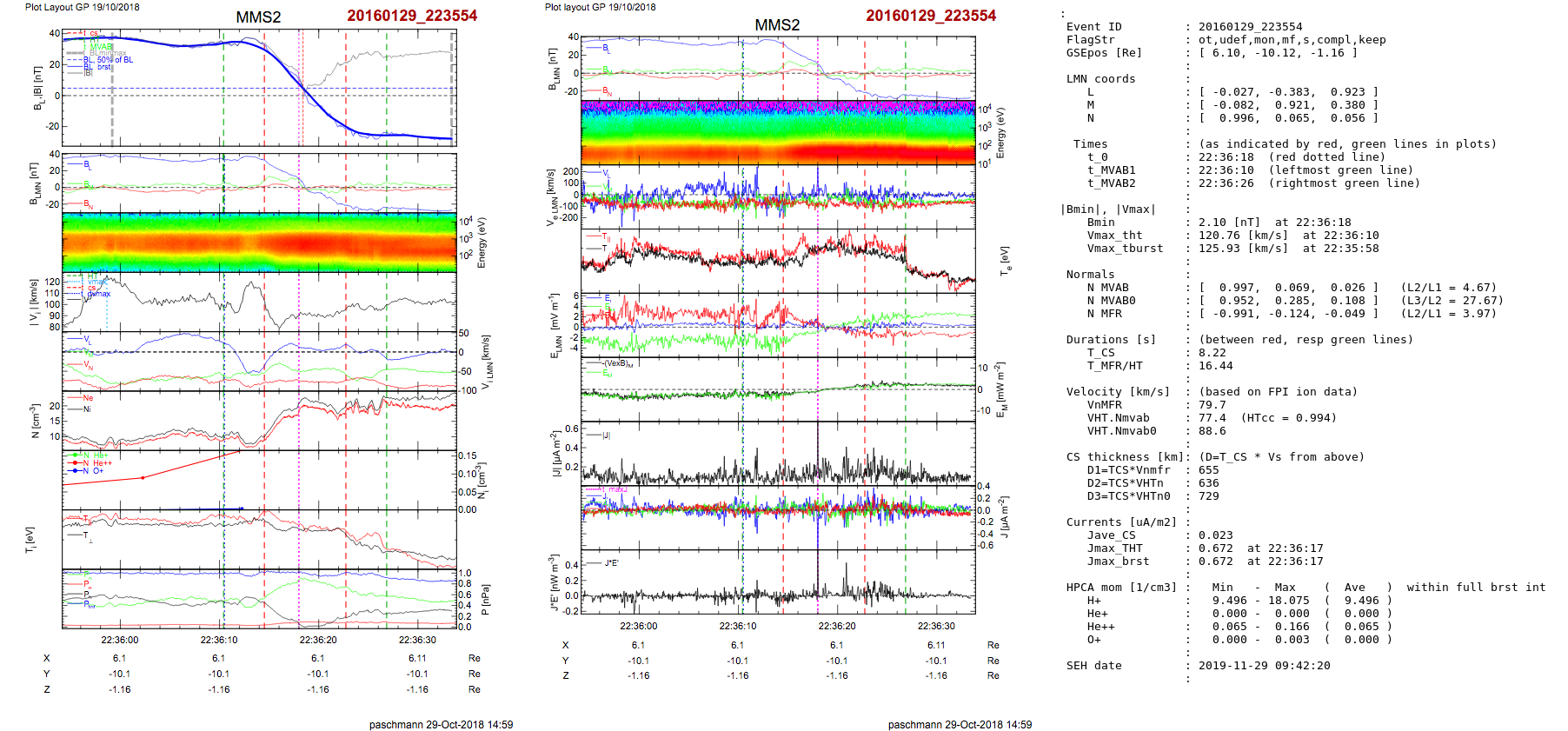
Task: Click the 'Plot Layout GP 19/10/2018' header at top left
Action: point(83,7)
